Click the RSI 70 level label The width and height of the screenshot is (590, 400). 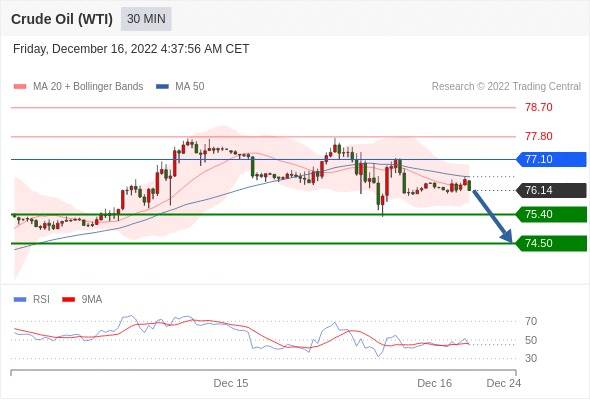pyautogui.click(x=531, y=321)
